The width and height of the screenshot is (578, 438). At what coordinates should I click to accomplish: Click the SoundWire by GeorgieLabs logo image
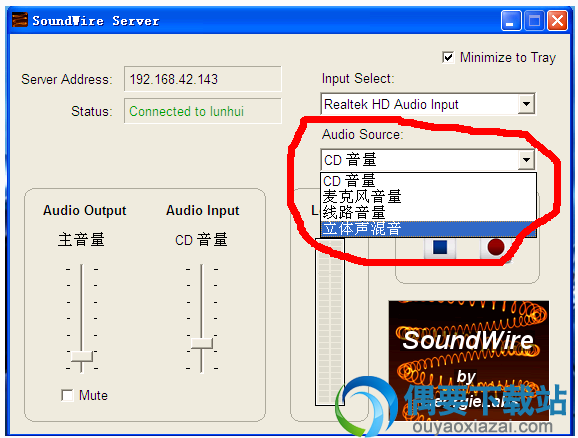coord(469,360)
